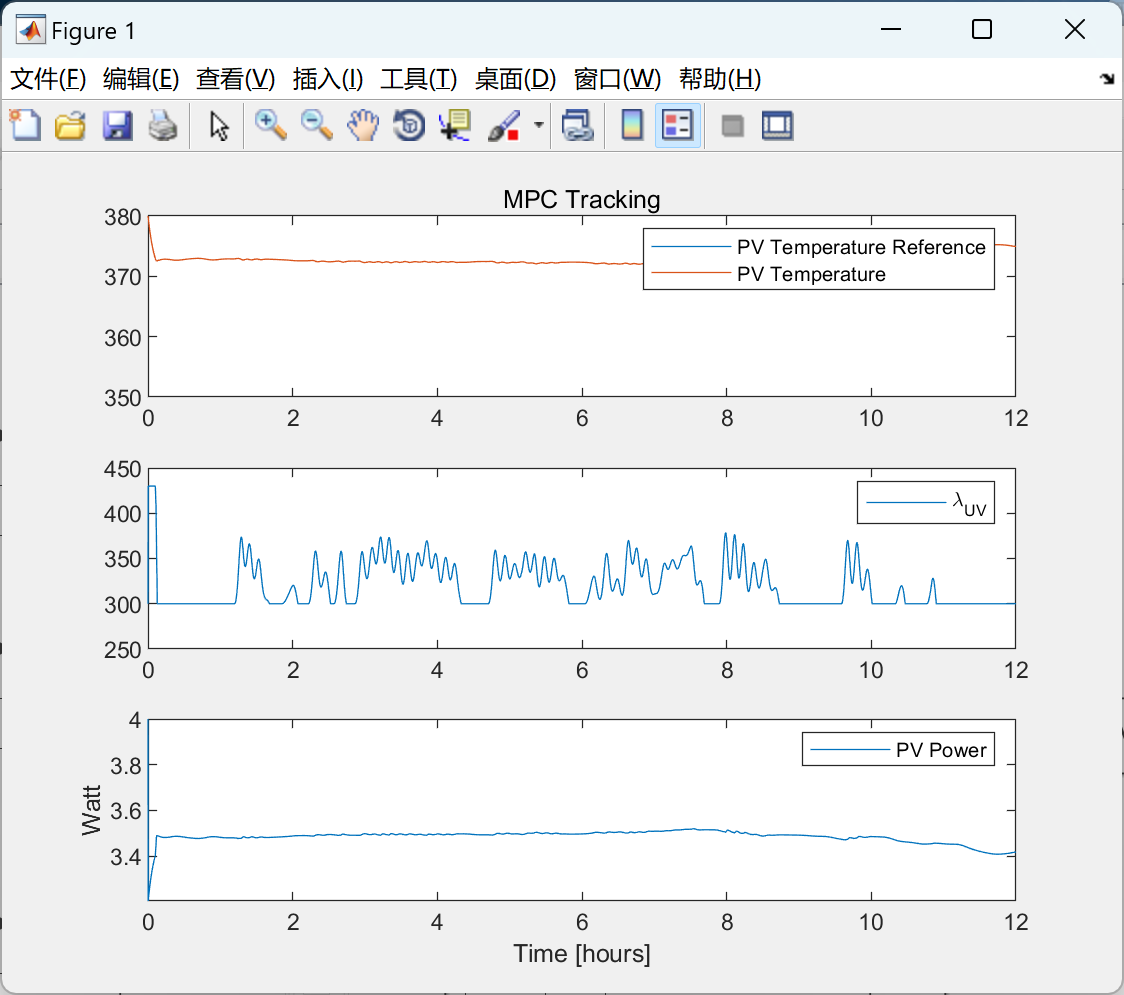The width and height of the screenshot is (1124, 995).
Task: Open a file with the folder icon
Action: tap(71, 125)
